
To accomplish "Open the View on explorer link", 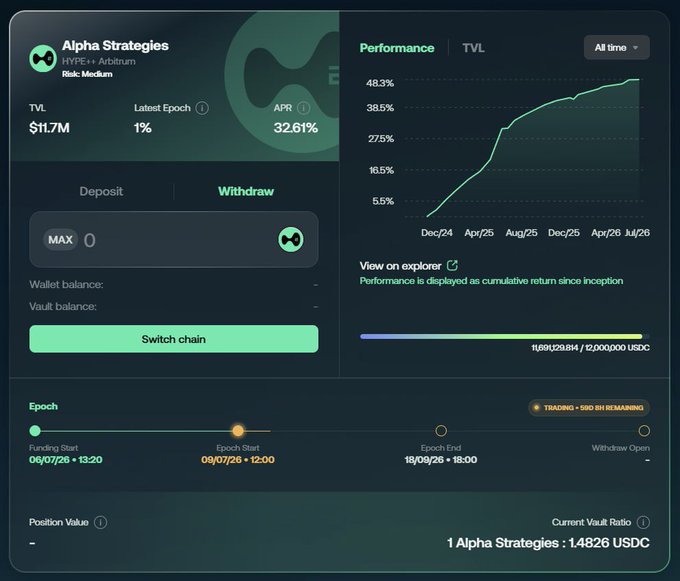I will point(400,266).
